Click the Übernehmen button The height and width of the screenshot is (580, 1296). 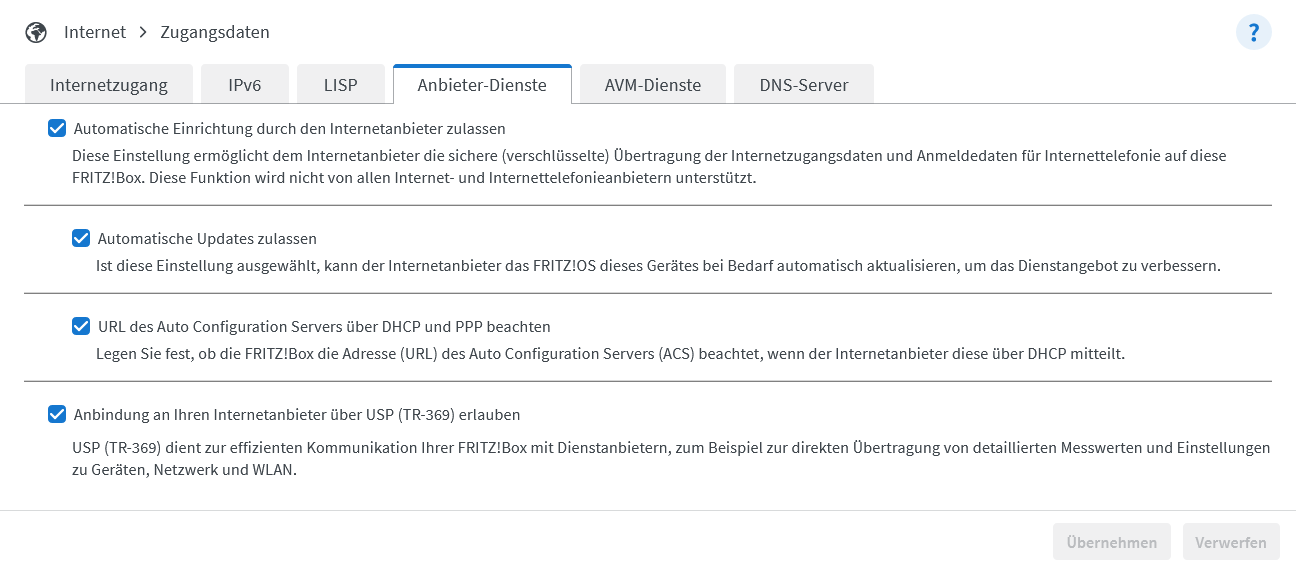1112,542
